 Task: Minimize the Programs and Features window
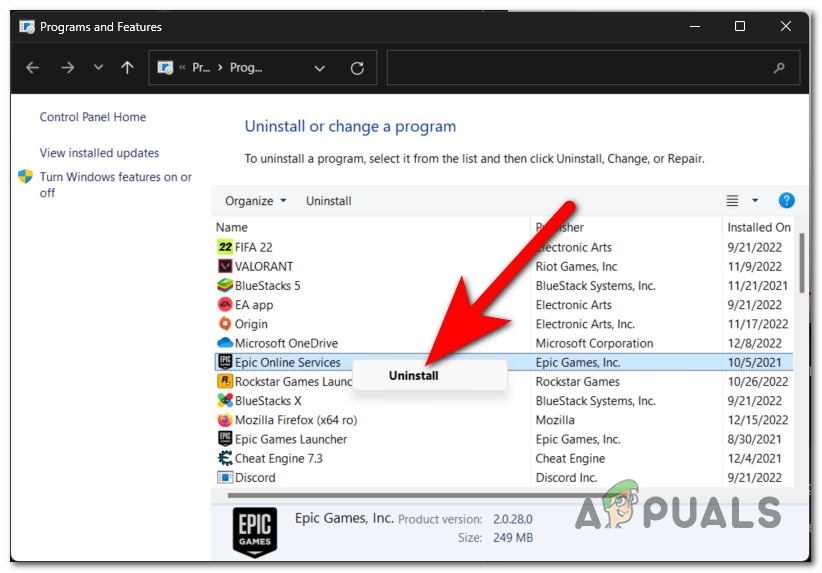click(x=695, y=26)
